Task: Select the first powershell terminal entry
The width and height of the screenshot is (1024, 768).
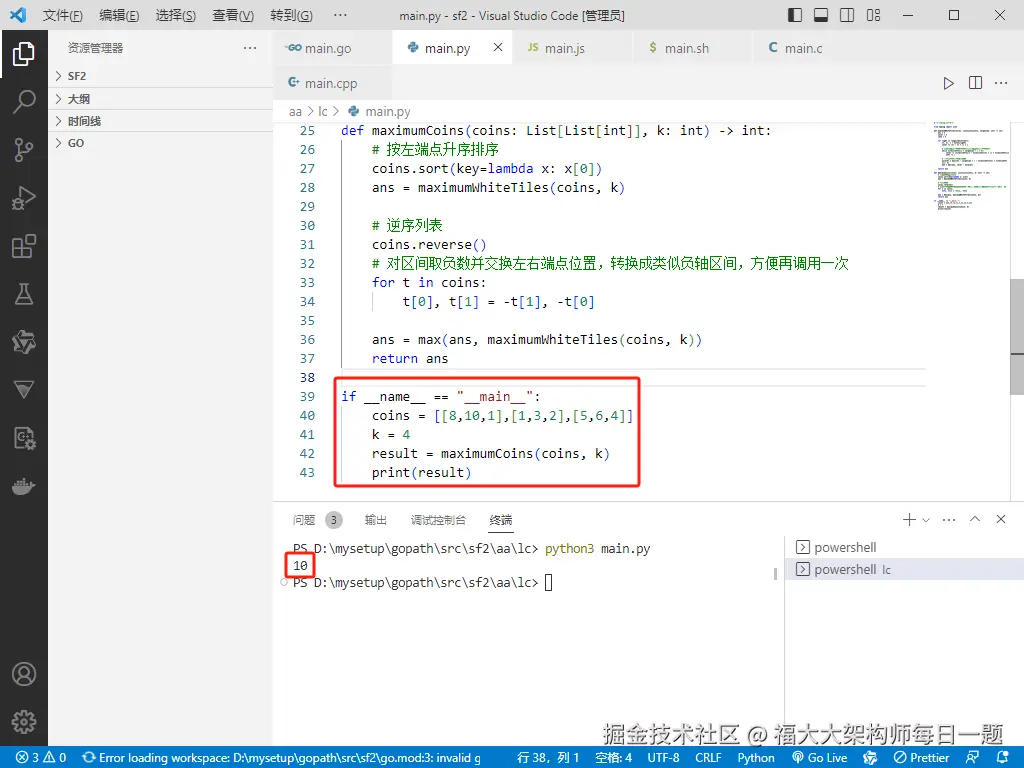Action: pyautogui.click(x=904, y=547)
